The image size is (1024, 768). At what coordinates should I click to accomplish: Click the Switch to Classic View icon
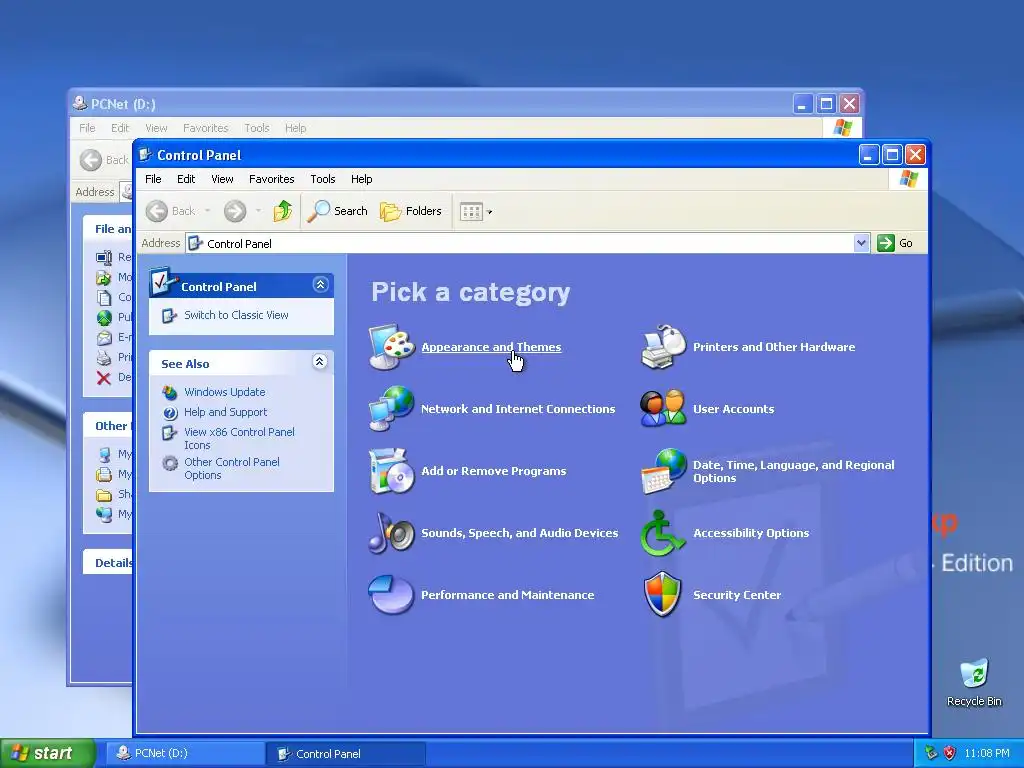(x=169, y=315)
